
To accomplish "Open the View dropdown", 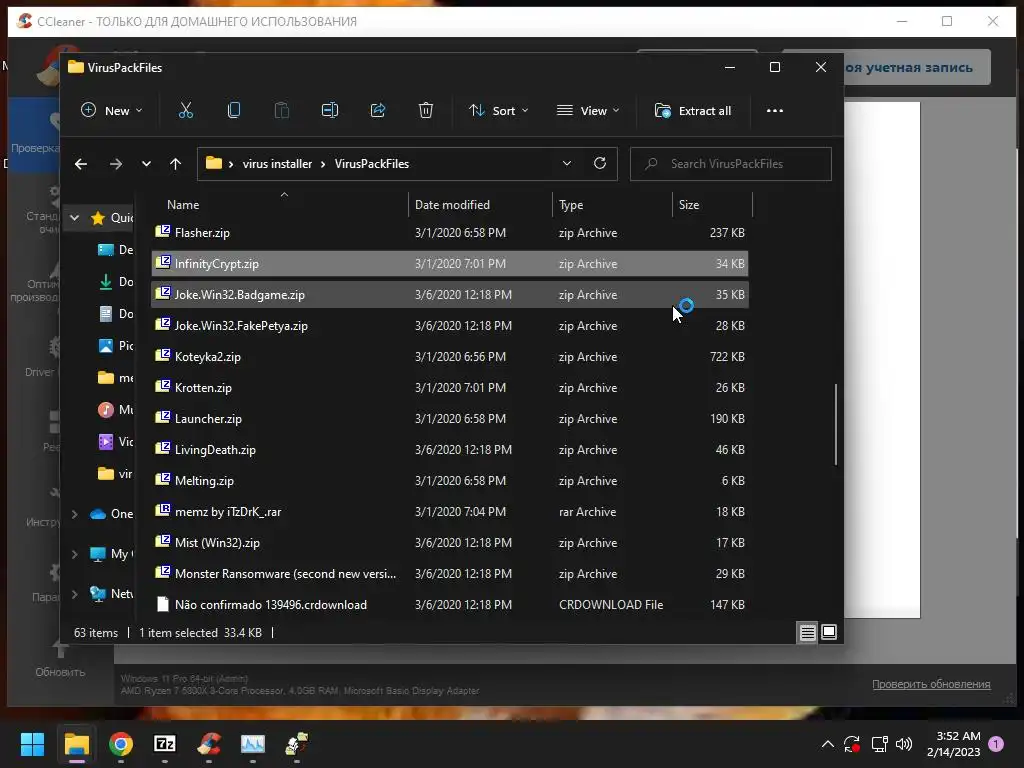I will click(x=588, y=110).
